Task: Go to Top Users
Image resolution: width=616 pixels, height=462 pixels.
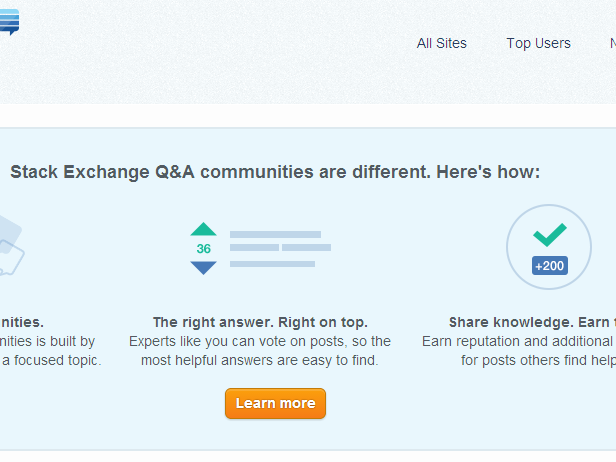Action: 538,43
